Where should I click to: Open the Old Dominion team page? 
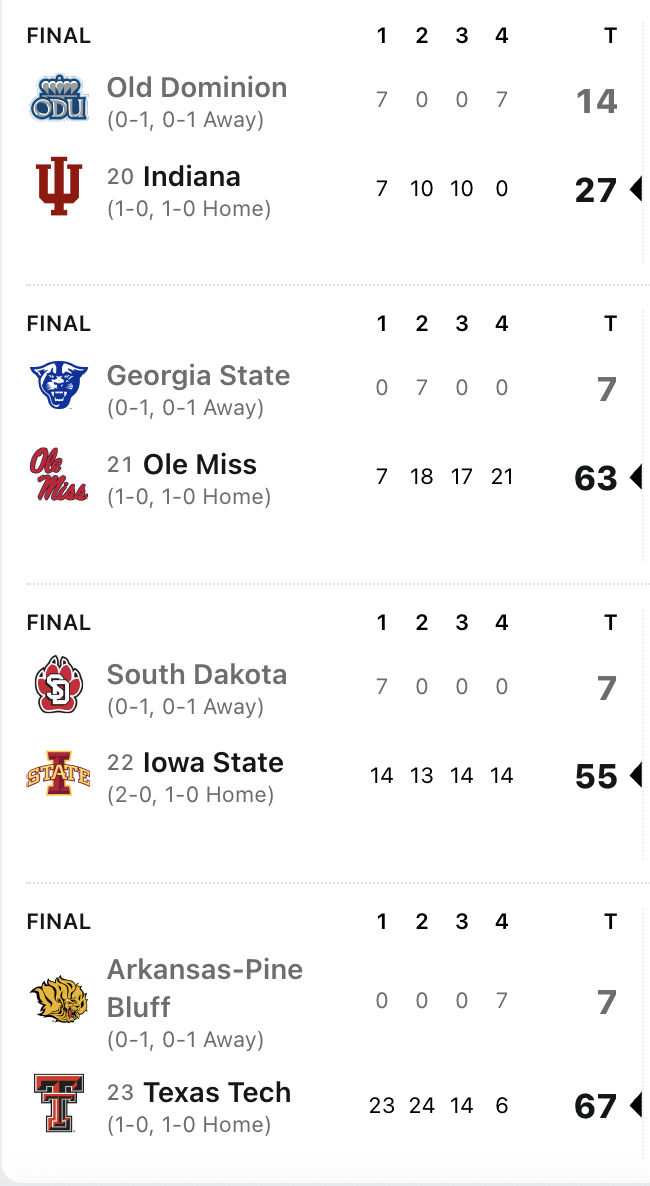(x=197, y=88)
